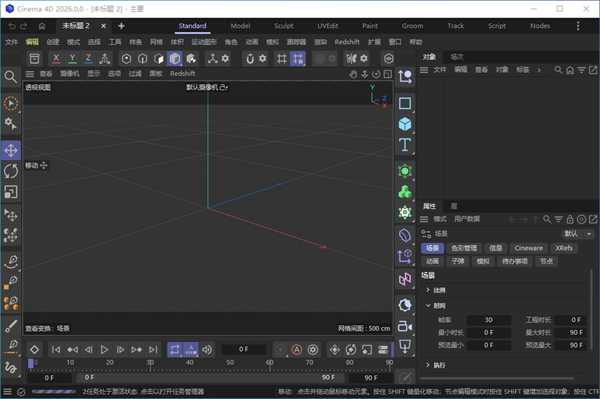Open the Redshift menu in main menu bar
This screenshot has height=399, width=600.
coord(347,42)
